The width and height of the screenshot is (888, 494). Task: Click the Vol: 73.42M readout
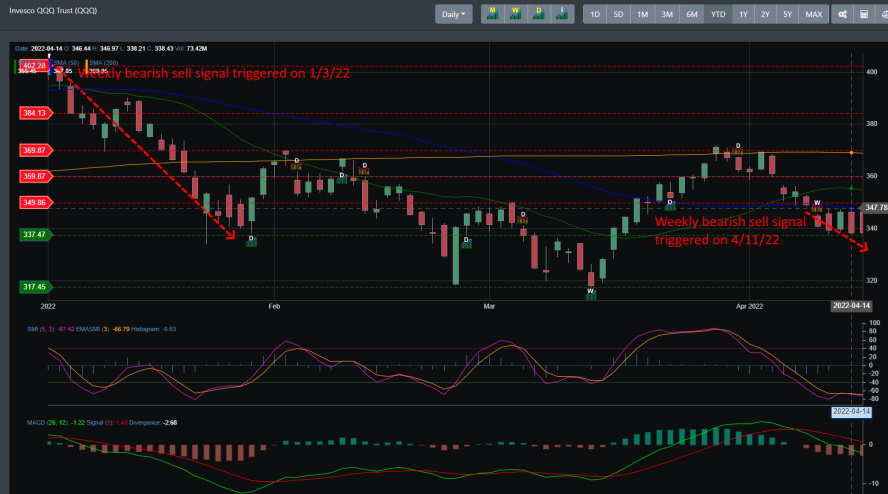pos(189,49)
